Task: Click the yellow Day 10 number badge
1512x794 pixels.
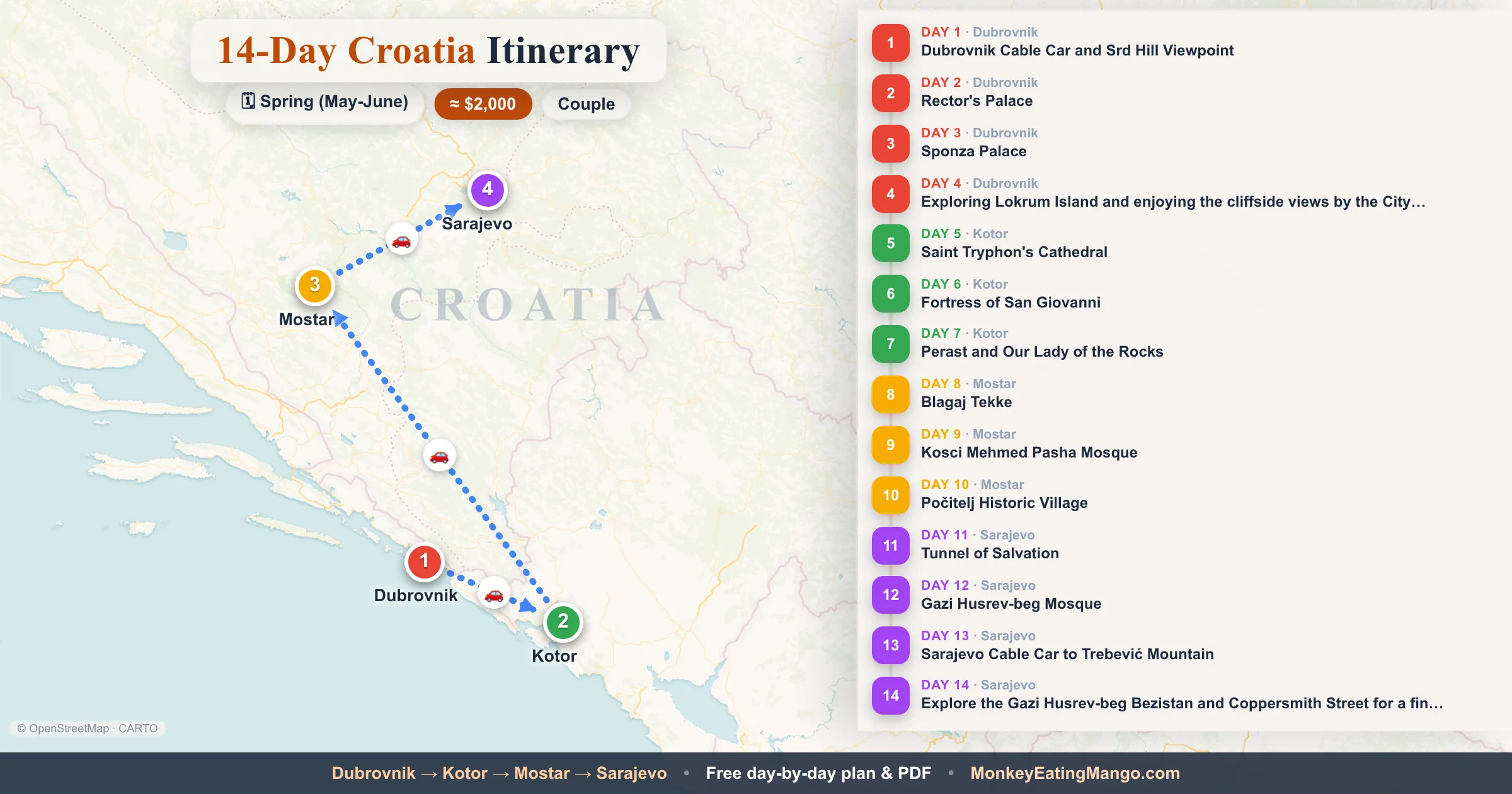Action: [891, 495]
